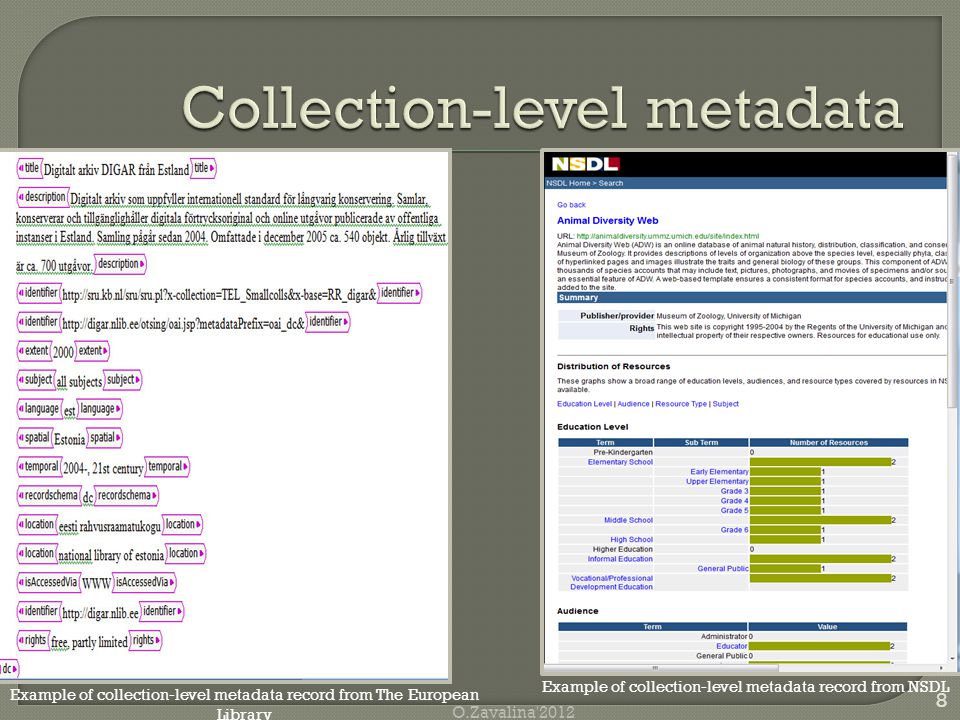
Task: Click the opening recordschema tag
Action: point(48,495)
